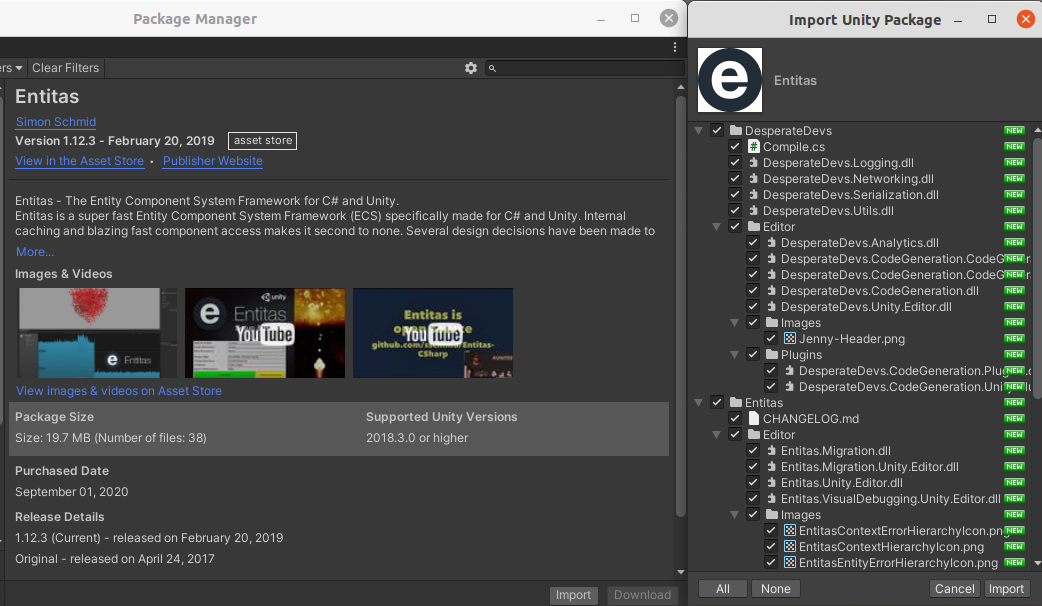Uncheck EntitasContextHierarchyIcon.png checkbox

coord(770,546)
